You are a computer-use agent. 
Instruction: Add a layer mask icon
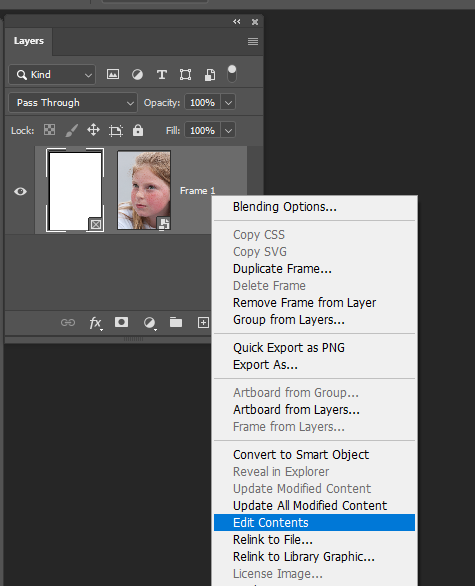121,322
